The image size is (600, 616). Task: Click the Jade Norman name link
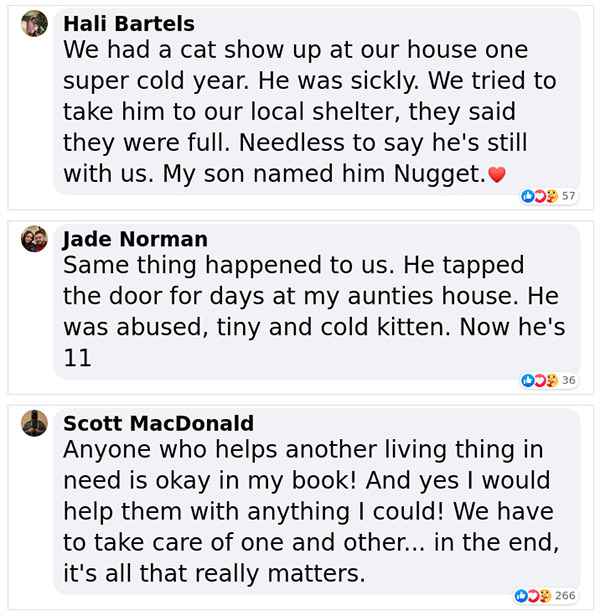pyautogui.click(x=135, y=239)
